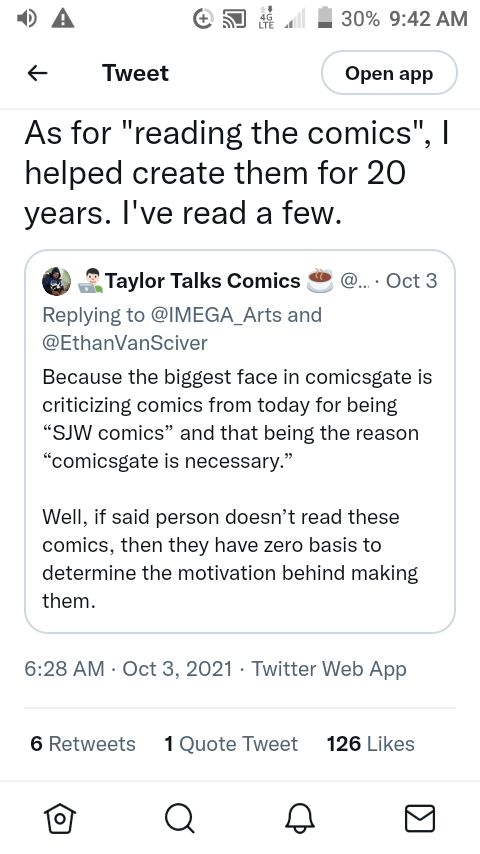Open the Search magnifier icon
480x854 pixels.
click(x=179, y=818)
